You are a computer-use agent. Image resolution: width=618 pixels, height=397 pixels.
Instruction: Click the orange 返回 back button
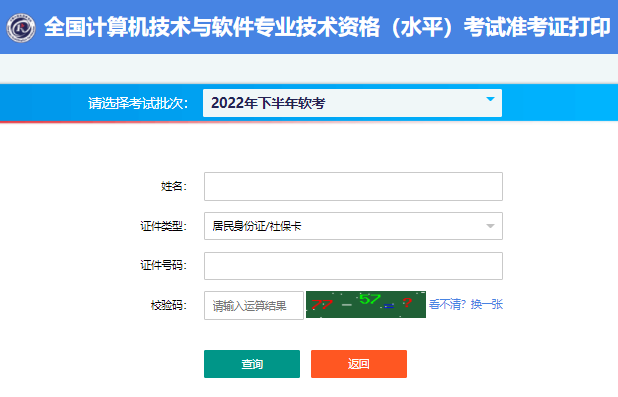point(359,364)
